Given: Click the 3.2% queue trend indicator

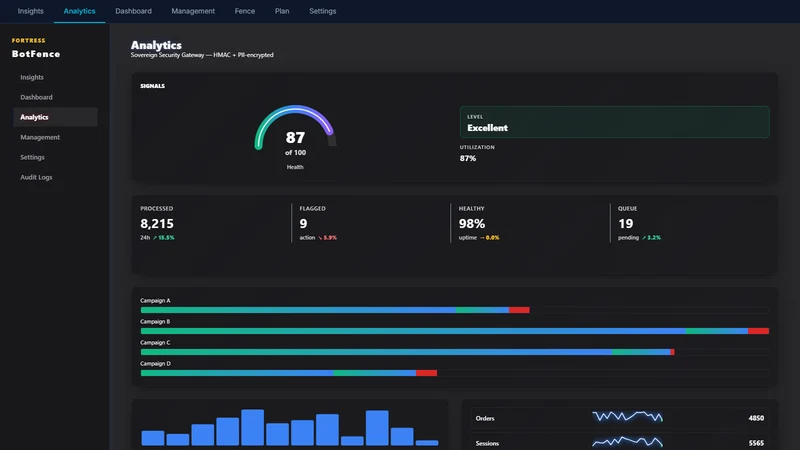Looking at the screenshot, I should 652,238.
